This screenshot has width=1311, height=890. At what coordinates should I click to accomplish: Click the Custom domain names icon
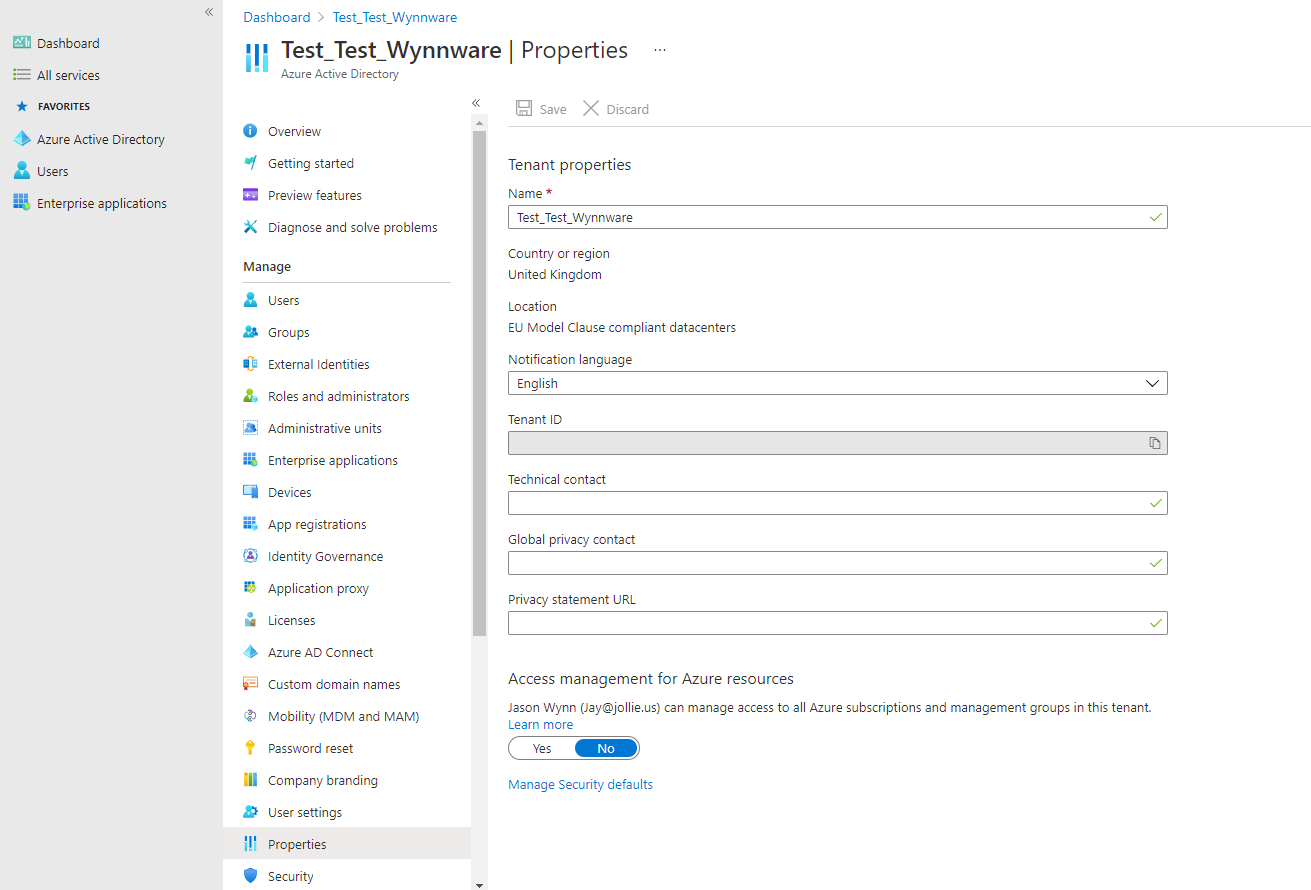250,684
